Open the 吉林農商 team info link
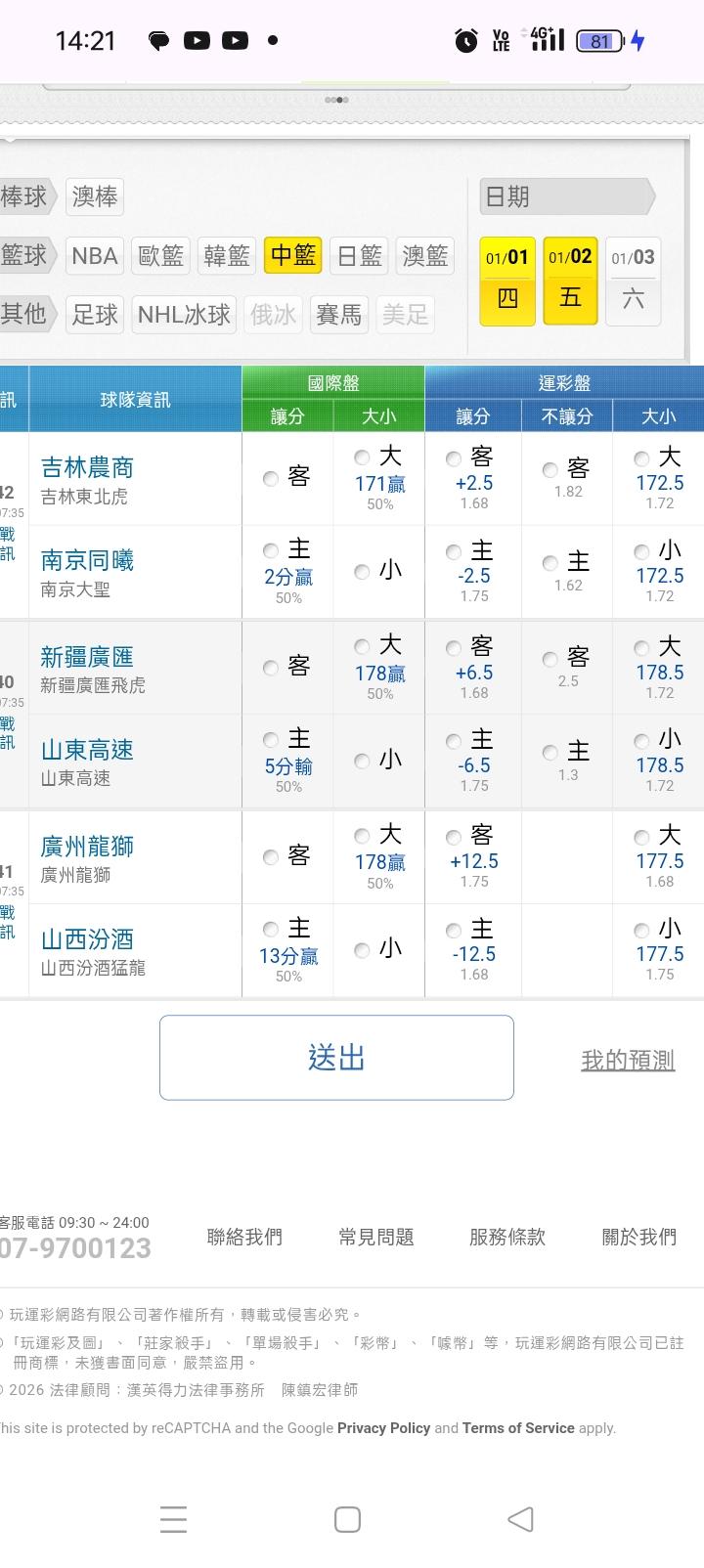The height and width of the screenshot is (1568, 704). point(87,468)
